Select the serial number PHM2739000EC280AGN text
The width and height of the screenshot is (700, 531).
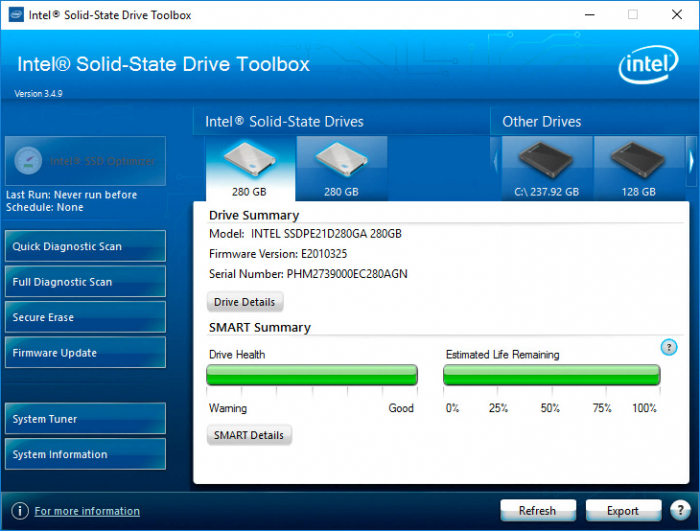tap(347, 274)
